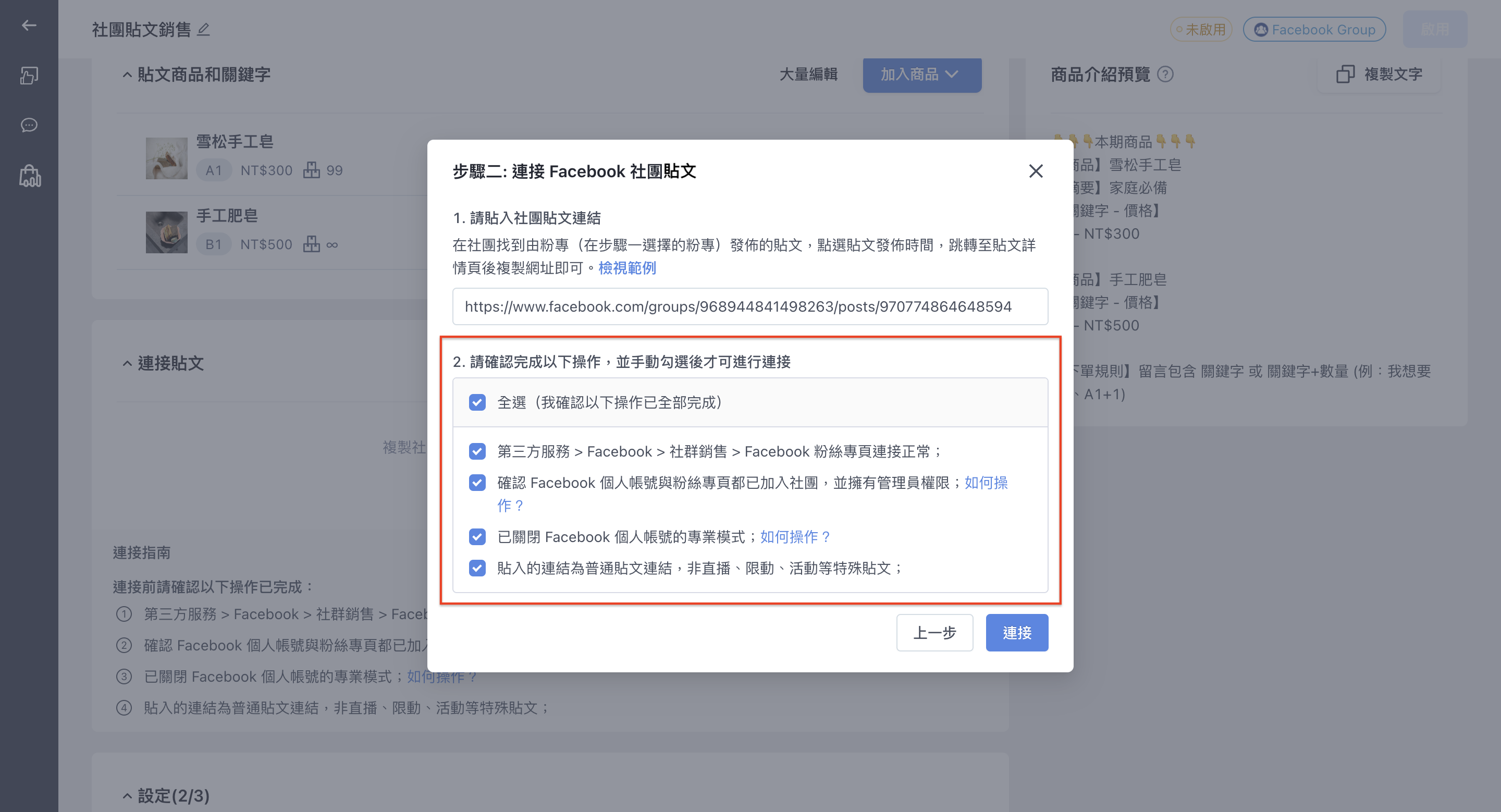Image resolution: width=1501 pixels, height=812 pixels.
Task: Click the 檢視範例 link
Action: pyautogui.click(x=627, y=268)
